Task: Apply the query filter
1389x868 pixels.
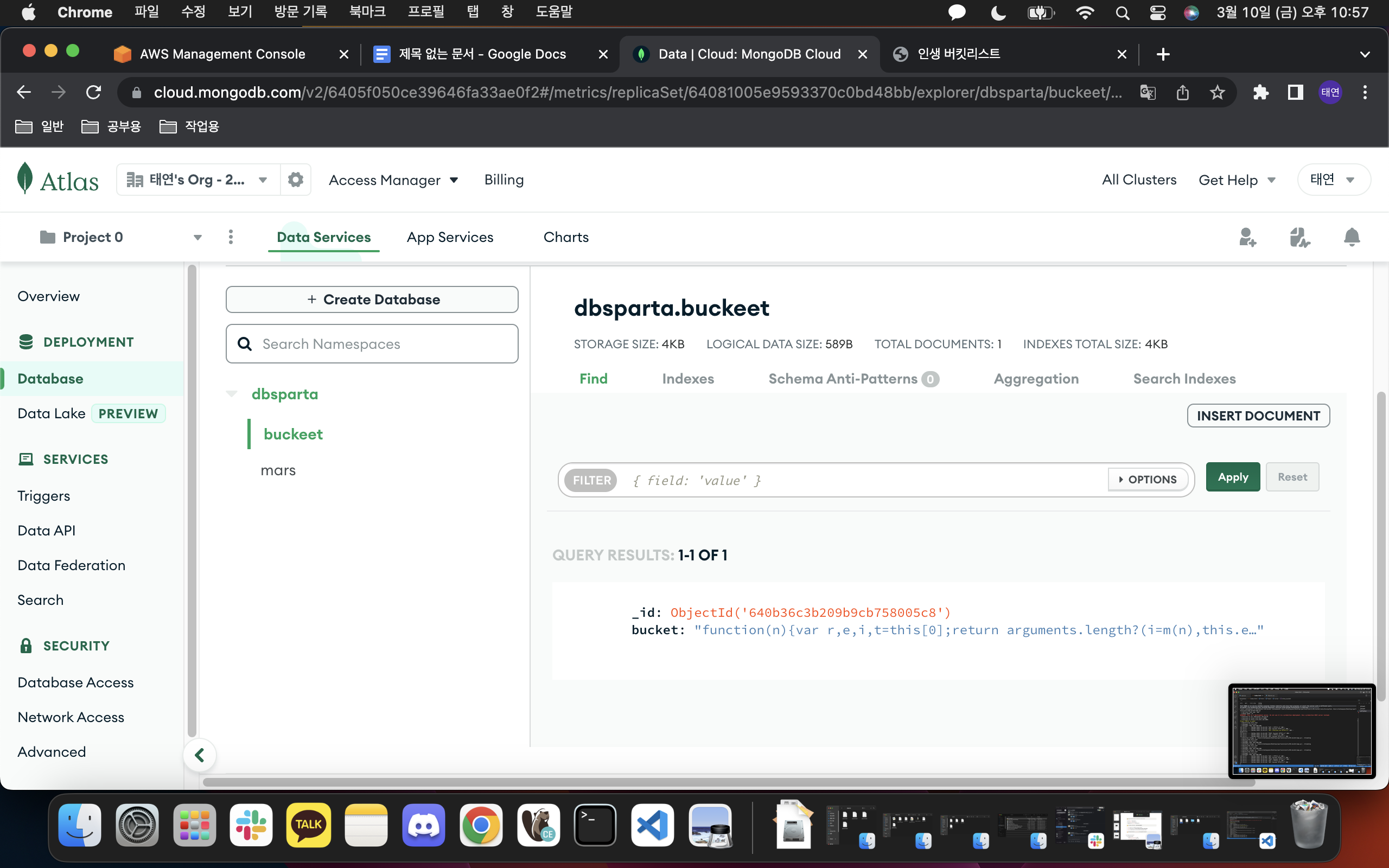Action: coord(1233,477)
